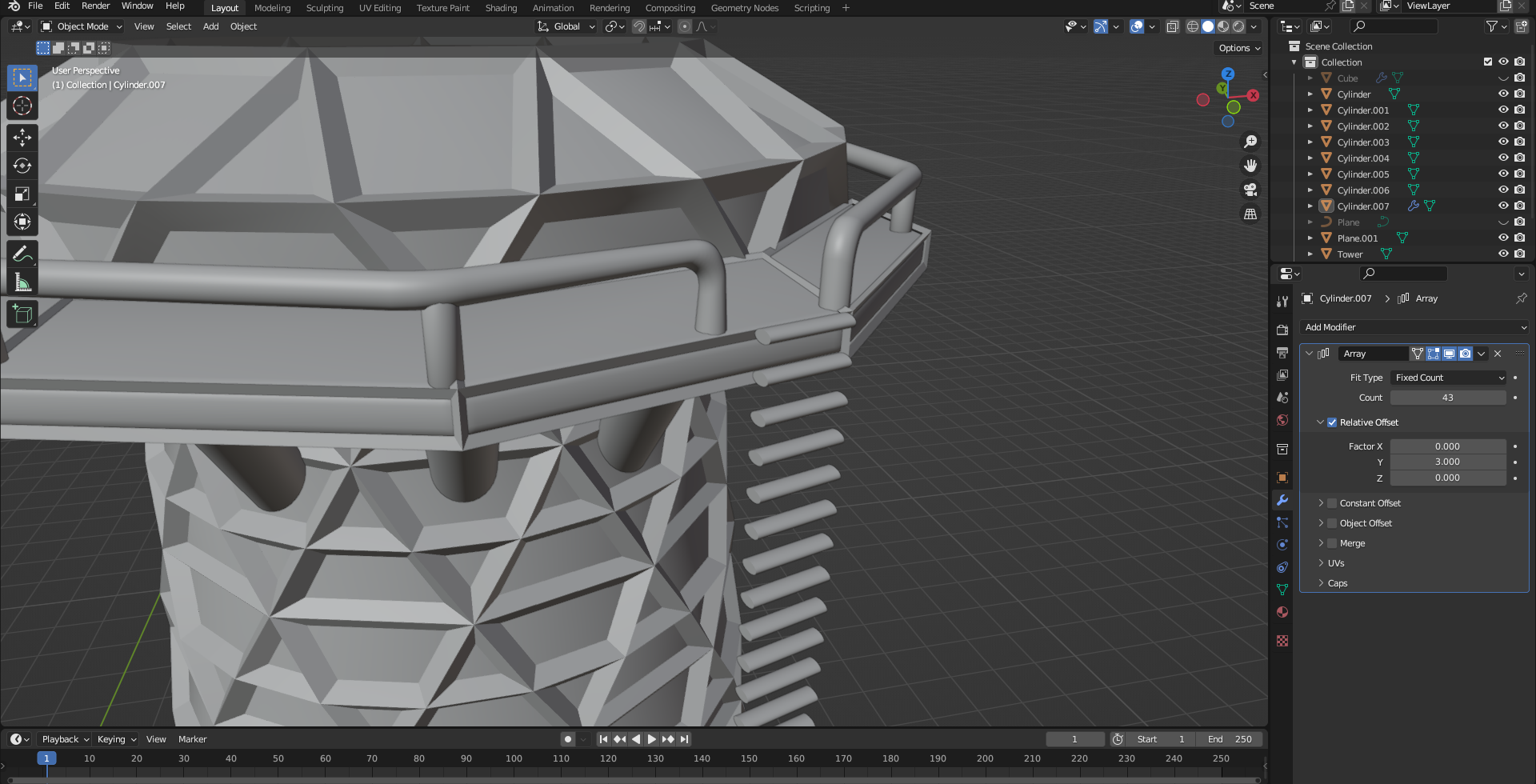Open Playback timeline menu

coord(65,739)
